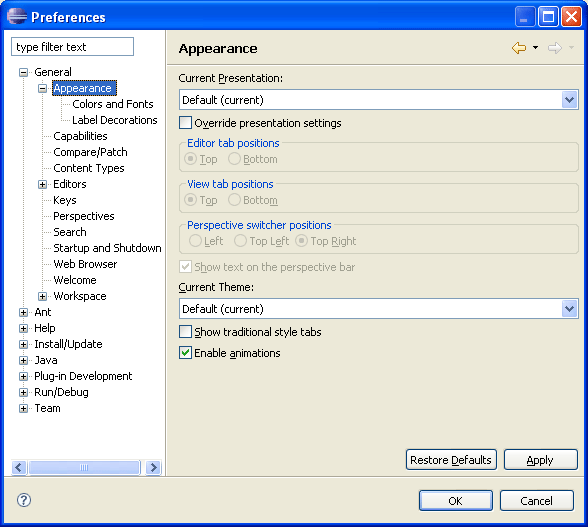Select Top for view tab positions
The image size is (588, 527).
coord(190,200)
